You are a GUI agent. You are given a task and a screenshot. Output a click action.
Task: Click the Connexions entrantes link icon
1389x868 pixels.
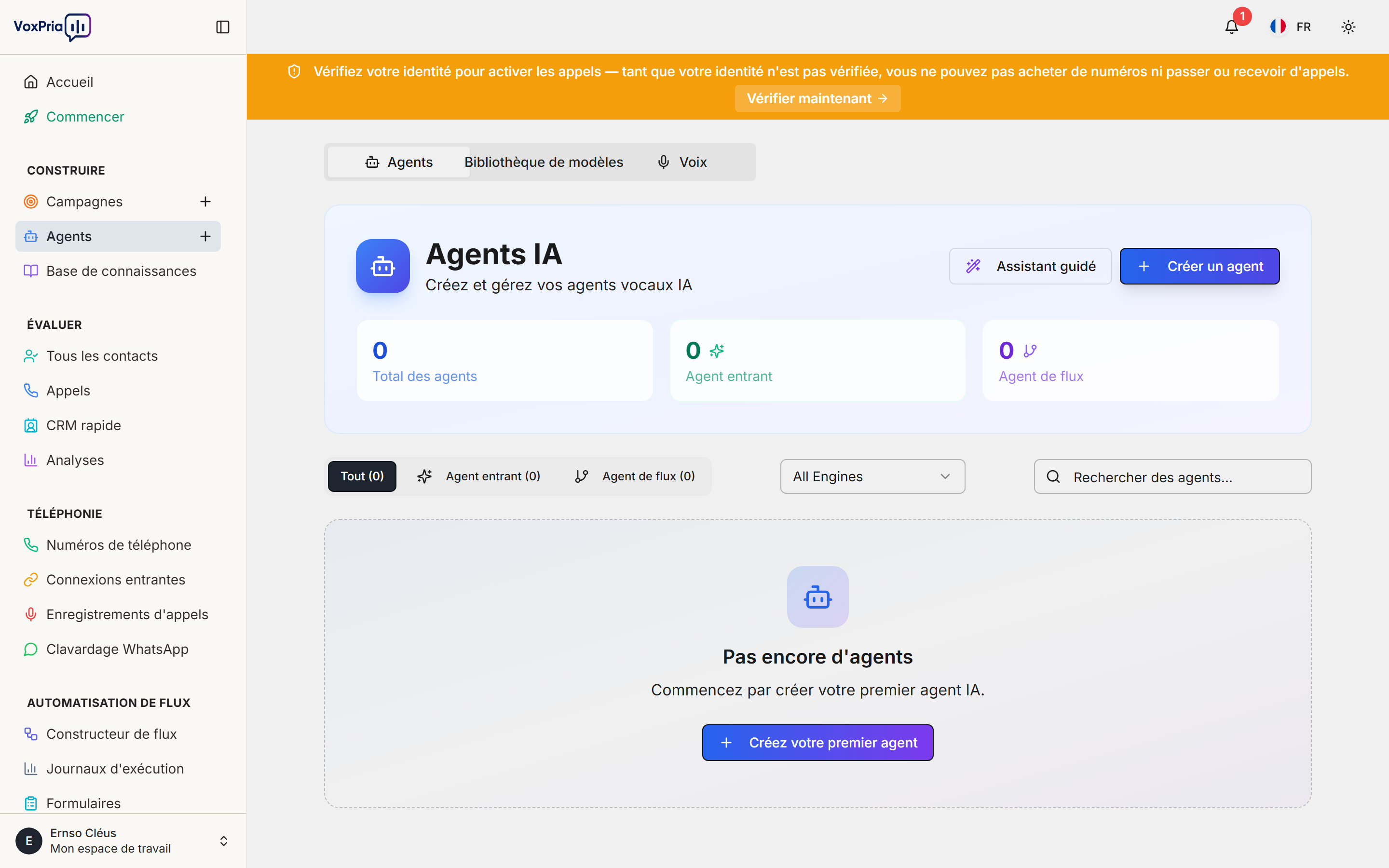31,580
